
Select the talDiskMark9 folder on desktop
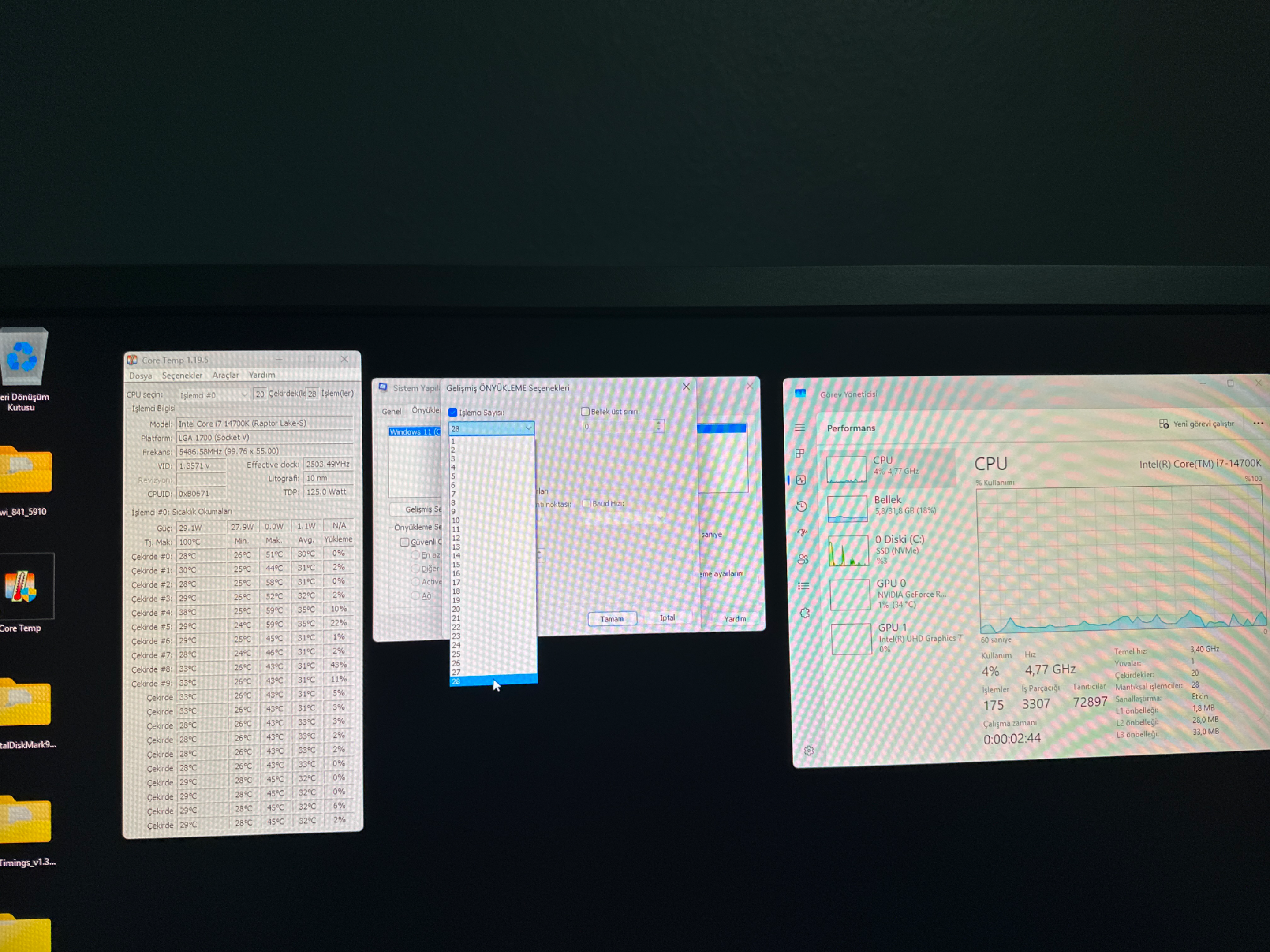[x=26, y=713]
